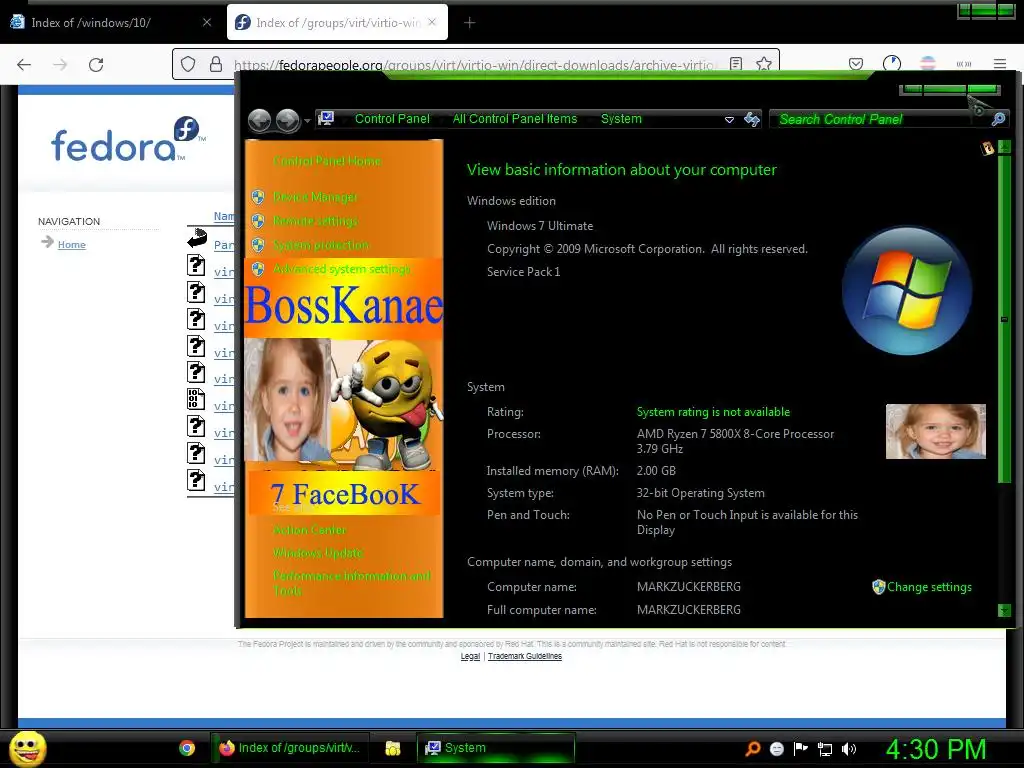The width and height of the screenshot is (1024, 768).
Task: Close the Index of /windows/10/ tab
Action: [207, 22]
